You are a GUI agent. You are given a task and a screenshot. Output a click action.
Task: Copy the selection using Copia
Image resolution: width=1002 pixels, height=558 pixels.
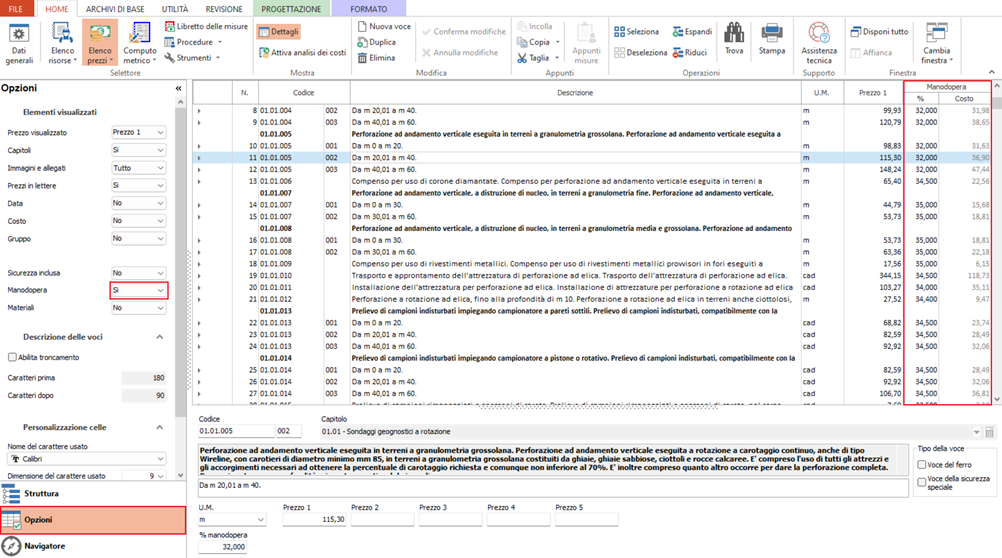(538, 42)
